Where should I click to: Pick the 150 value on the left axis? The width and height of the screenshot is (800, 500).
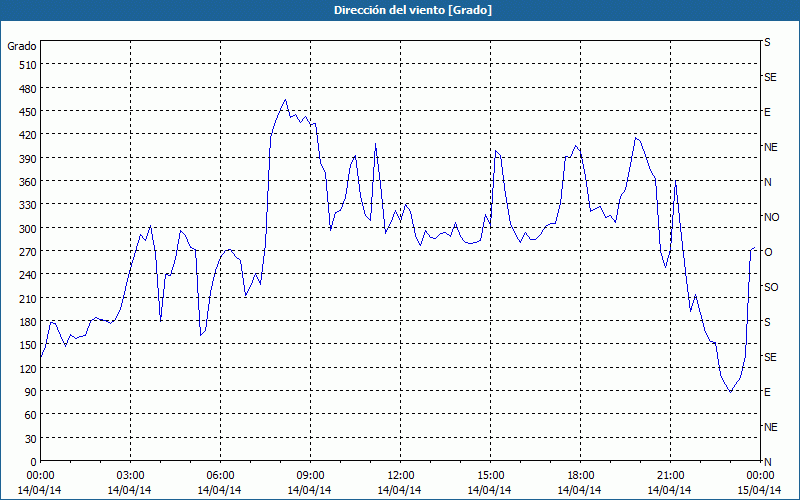tap(28, 345)
